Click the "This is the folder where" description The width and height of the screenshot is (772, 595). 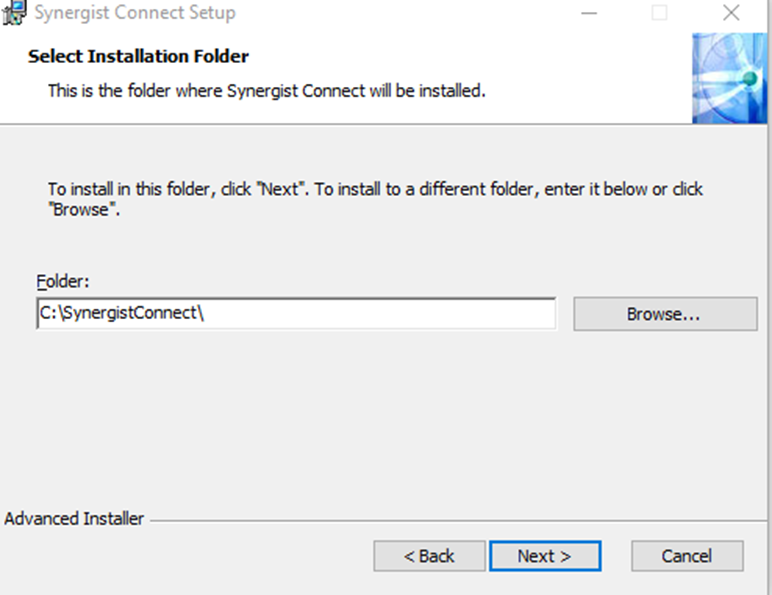click(266, 91)
